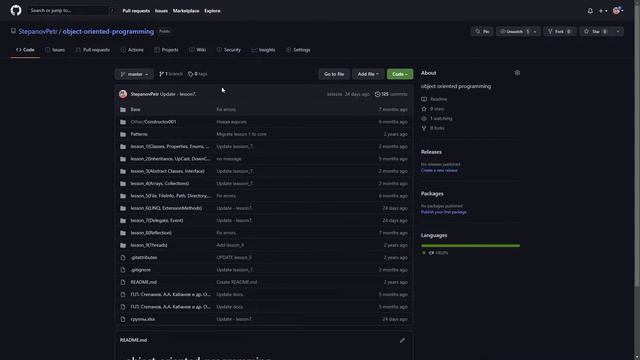
Task: Open the green Code dropdown
Action: pos(400,74)
